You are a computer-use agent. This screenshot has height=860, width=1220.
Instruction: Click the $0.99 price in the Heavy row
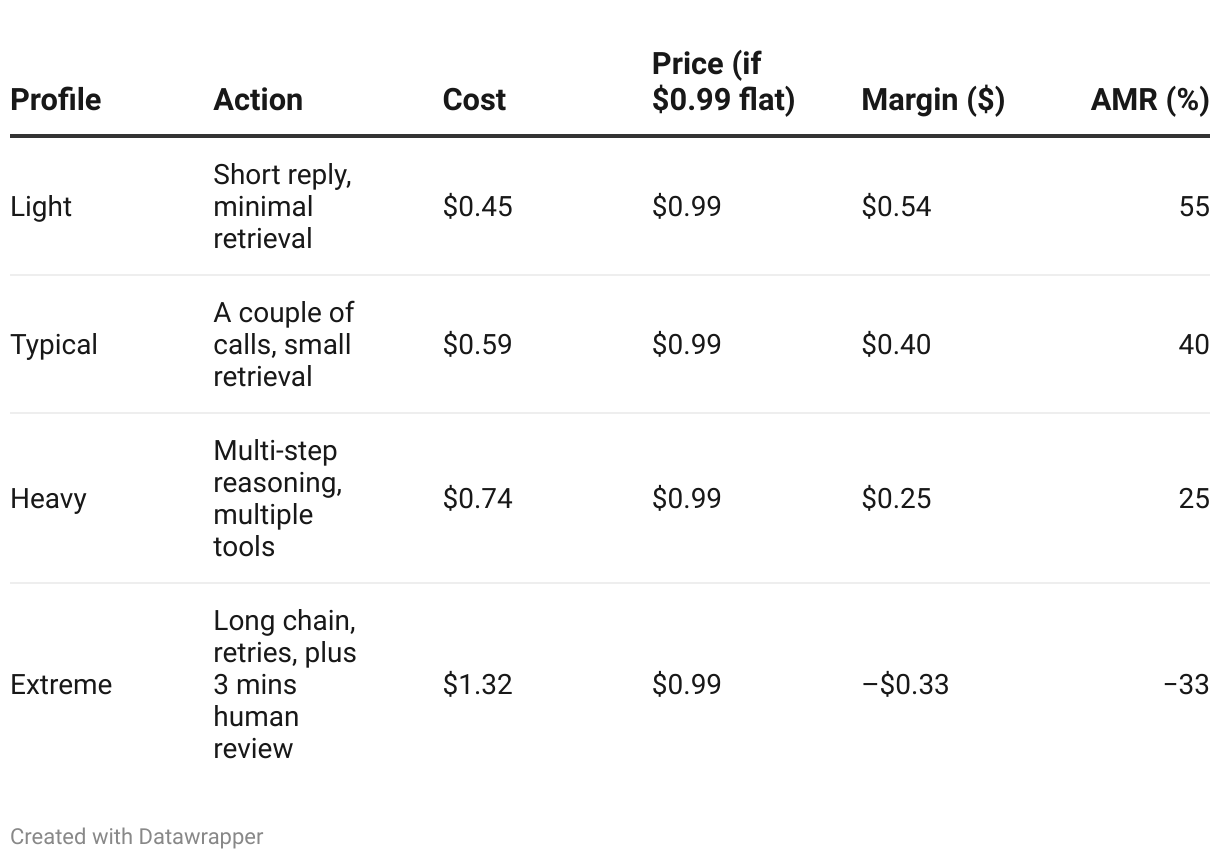click(686, 499)
